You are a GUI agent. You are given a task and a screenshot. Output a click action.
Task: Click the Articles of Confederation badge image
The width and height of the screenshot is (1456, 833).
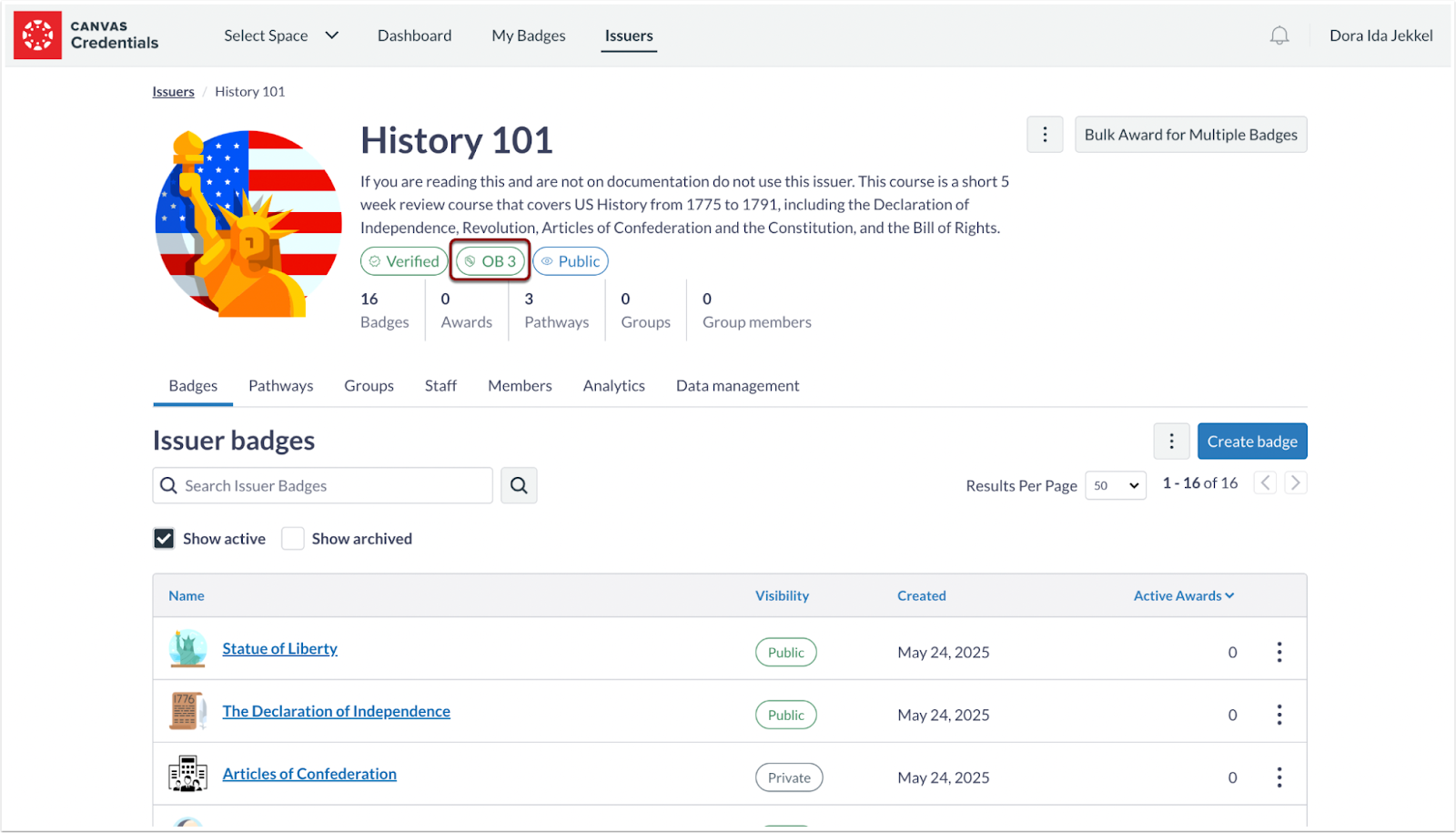tap(187, 774)
